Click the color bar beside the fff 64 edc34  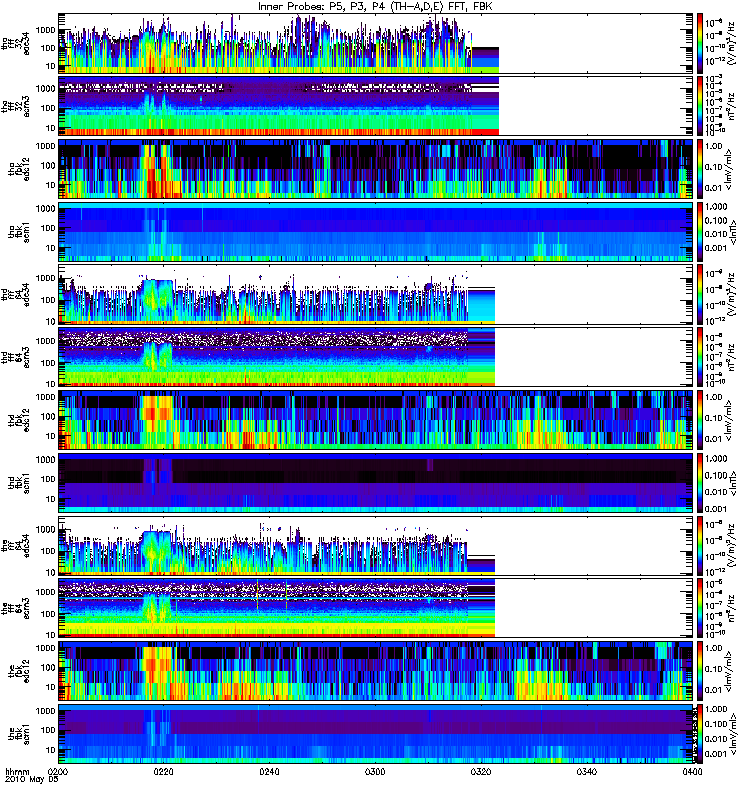[x=700, y=545]
